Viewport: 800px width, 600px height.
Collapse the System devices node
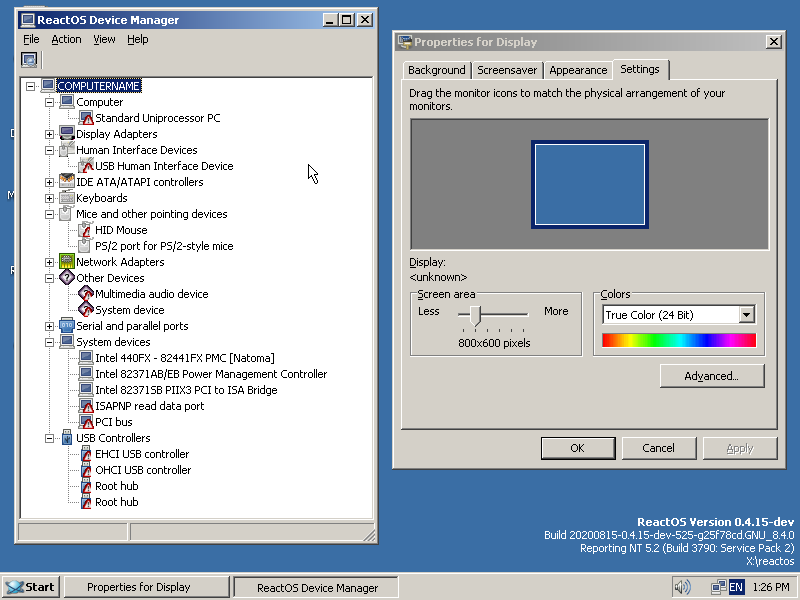(50, 342)
